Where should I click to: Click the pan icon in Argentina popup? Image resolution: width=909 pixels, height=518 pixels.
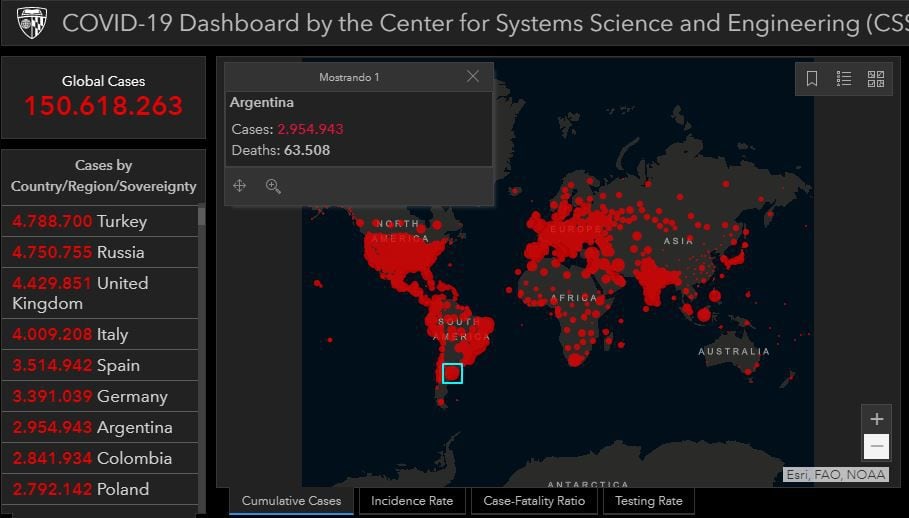[240, 186]
